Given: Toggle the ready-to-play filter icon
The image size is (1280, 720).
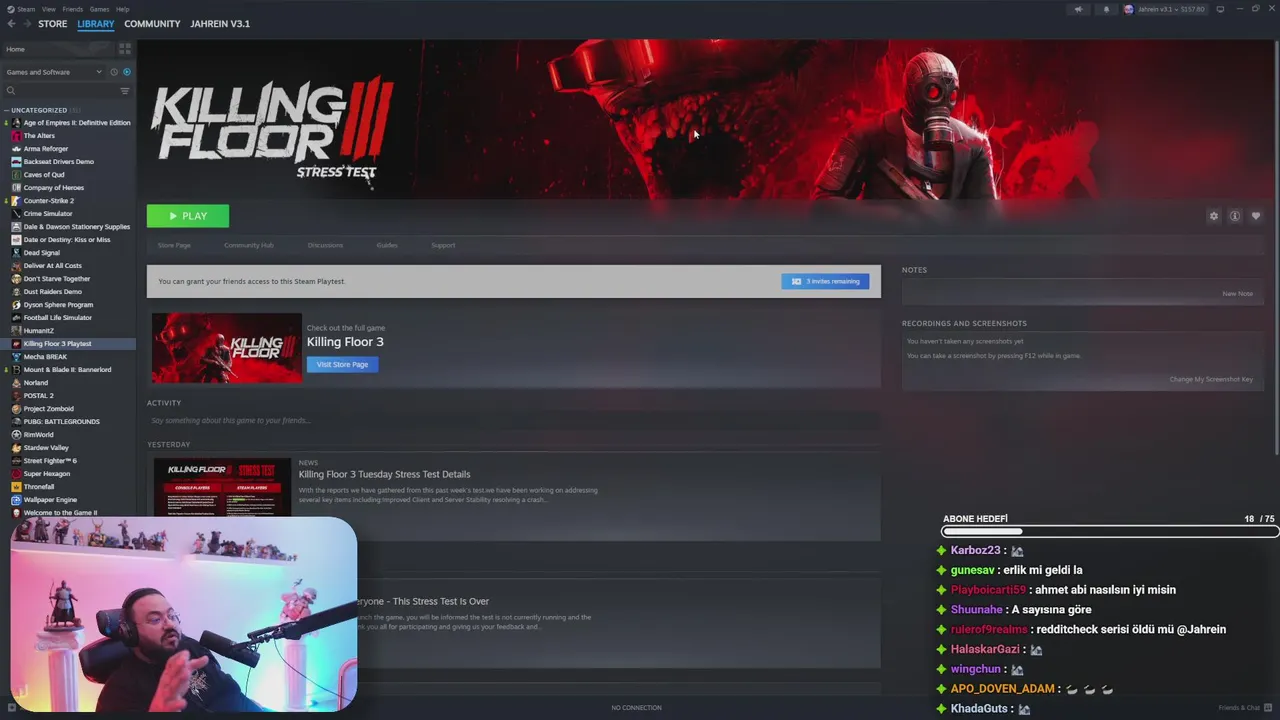Looking at the screenshot, I should tap(126, 72).
